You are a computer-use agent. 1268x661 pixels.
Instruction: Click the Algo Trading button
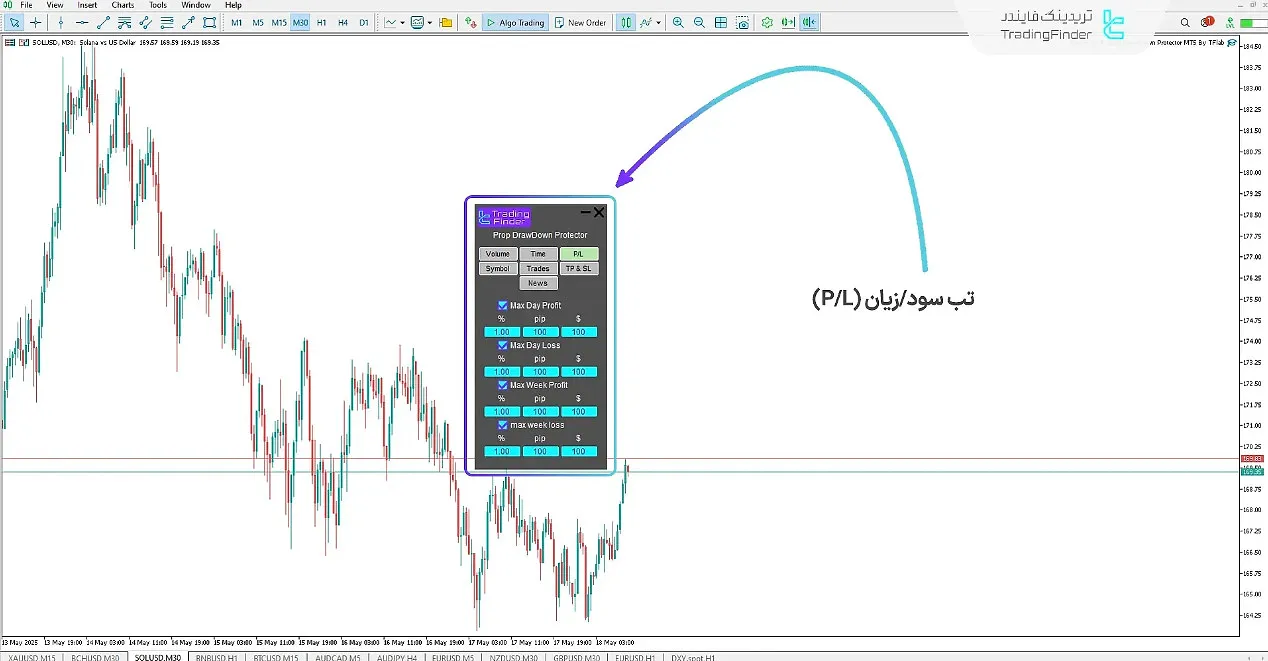tap(515, 22)
